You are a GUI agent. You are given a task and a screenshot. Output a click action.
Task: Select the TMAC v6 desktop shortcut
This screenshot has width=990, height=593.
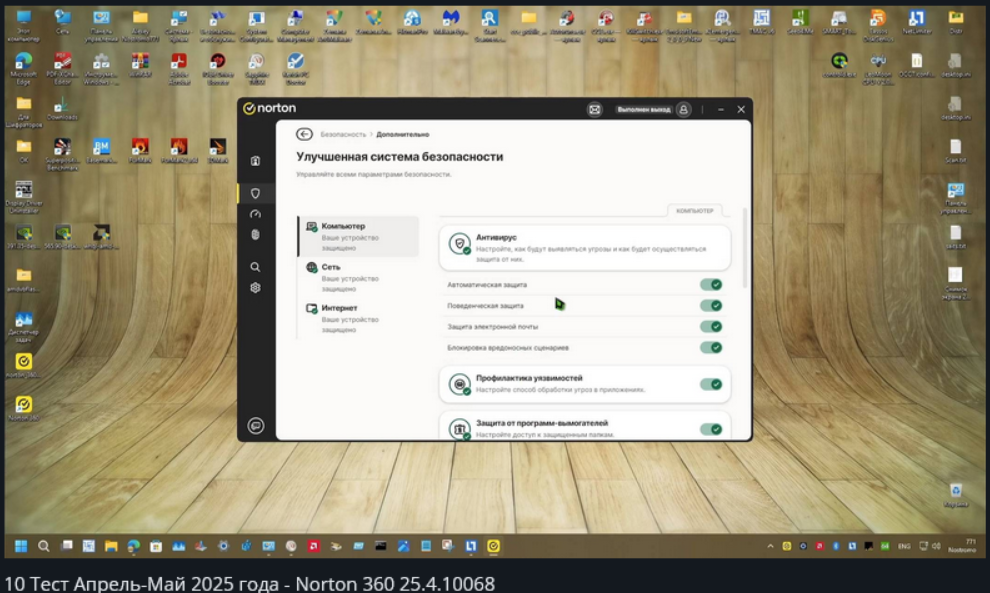pyautogui.click(x=761, y=22)
